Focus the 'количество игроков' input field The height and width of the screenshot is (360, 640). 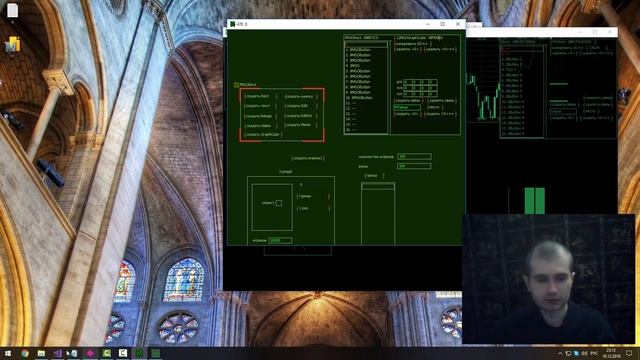(414, 156)
